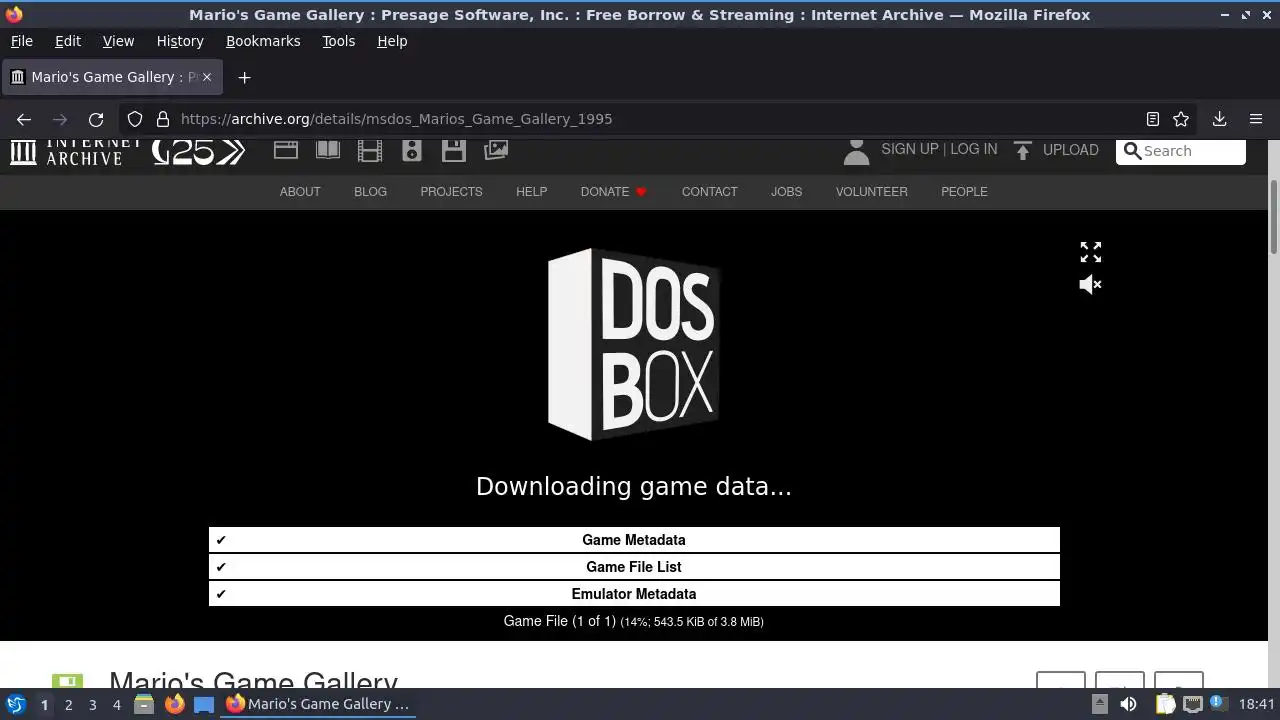The width and height of the screenshot is (1280, 720).
Task: Open the Video film-strip icon
Action: [370, 150]
